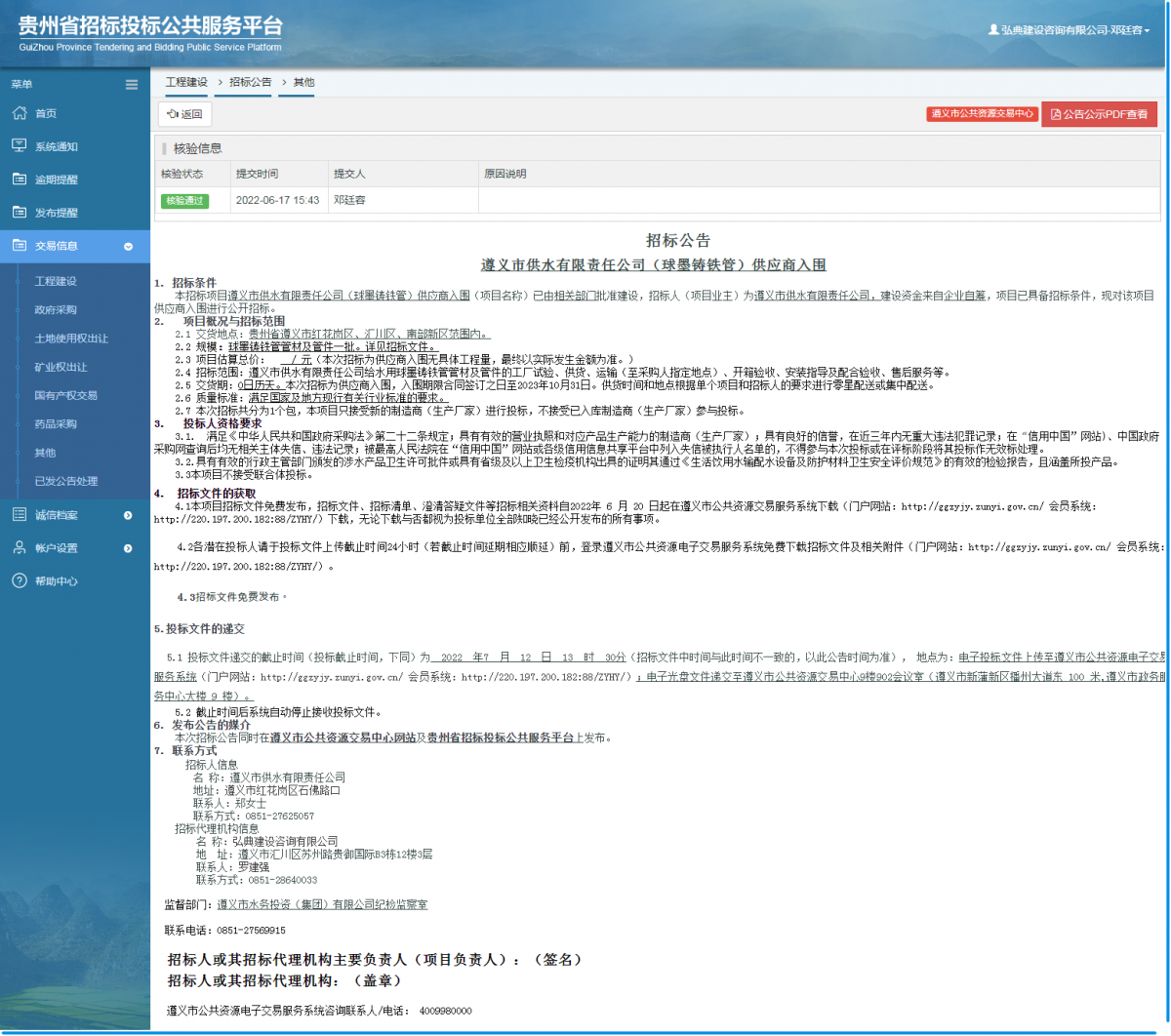Screen dimensions: 1171x1036
Task: Open 发布提醒 via its sidebar icon
Action: [21, 210]
